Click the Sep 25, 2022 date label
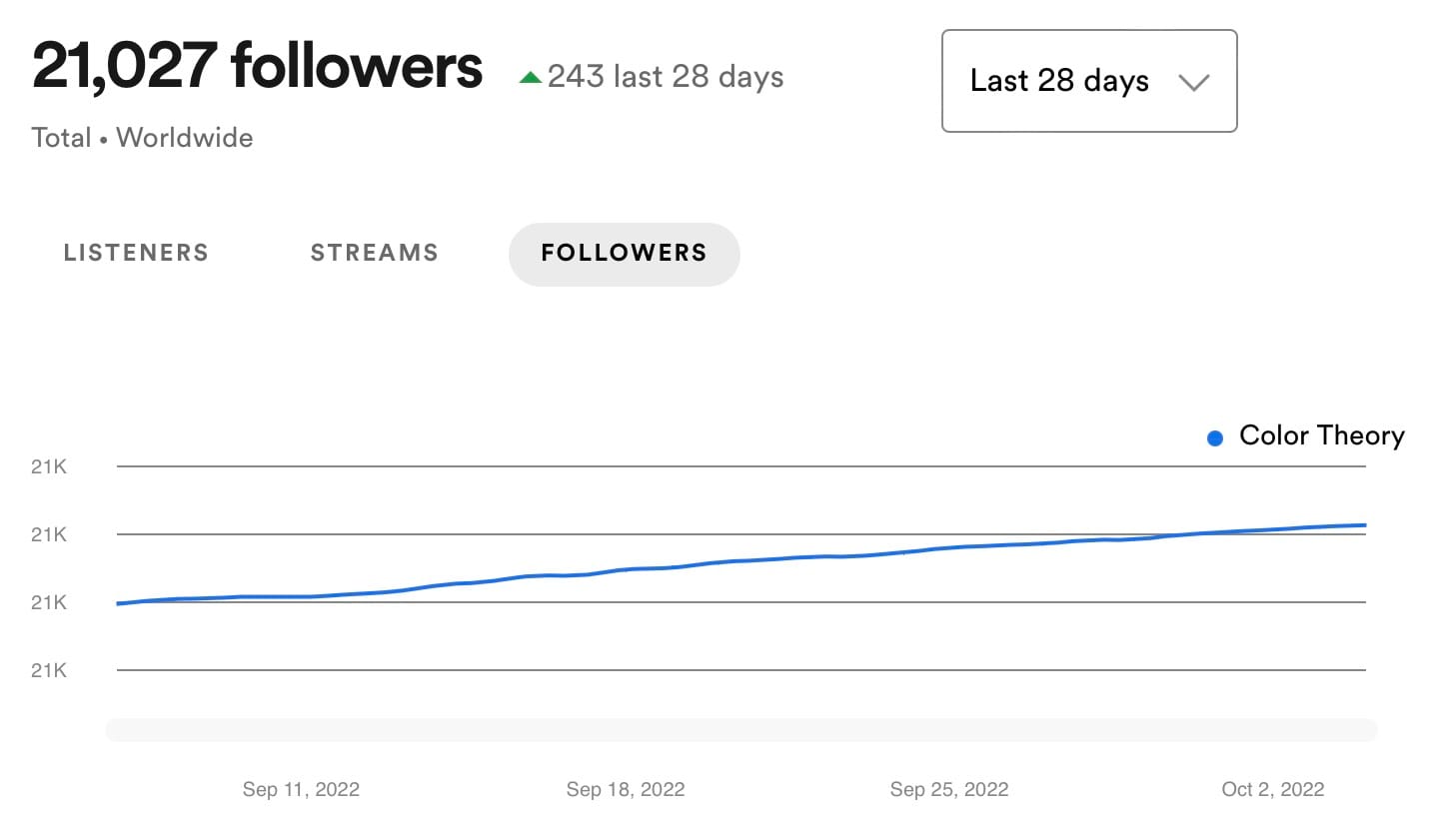This screenshot has width=1441, height=840. 949,789
